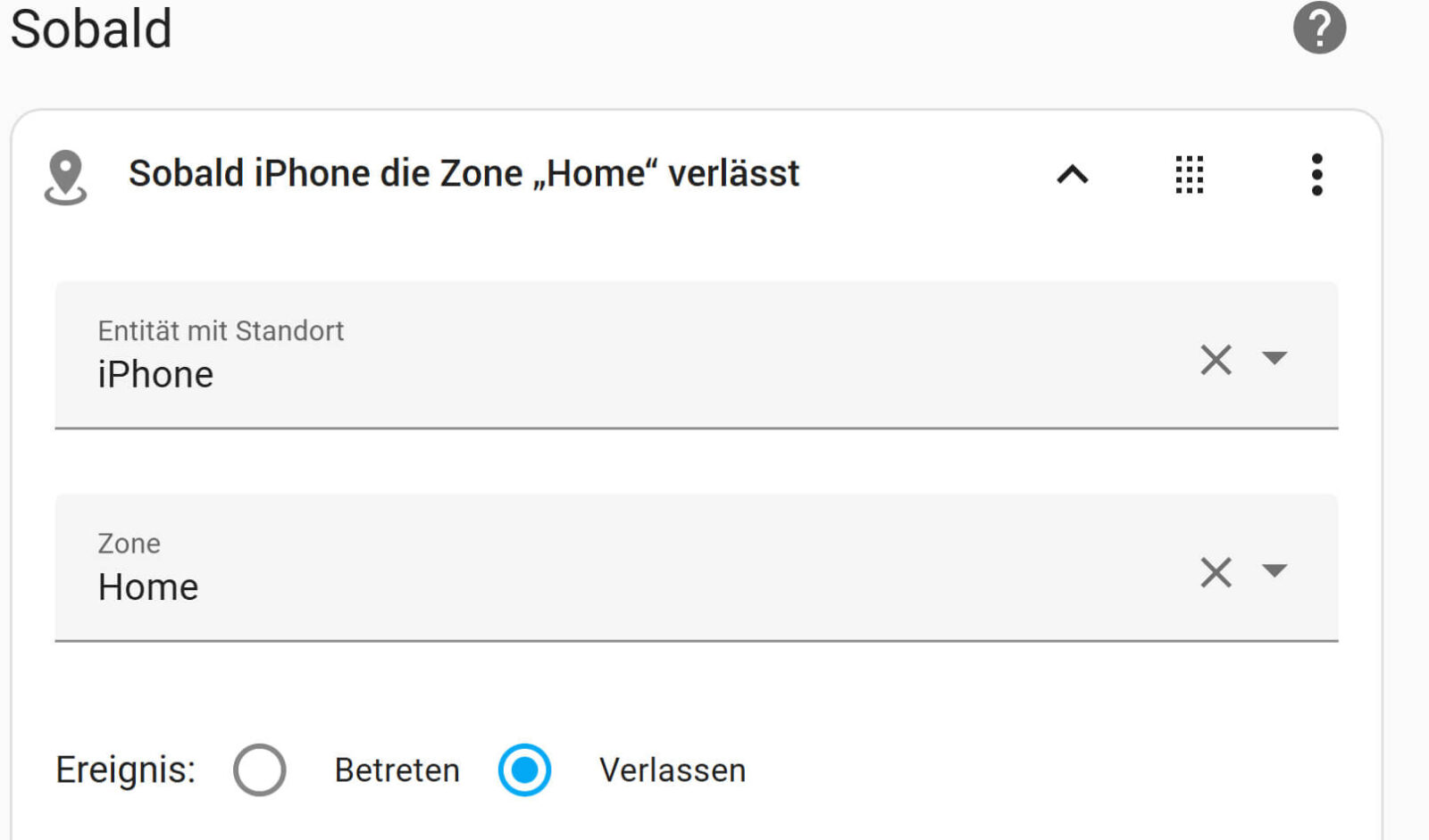Image resolution: width=1429 pixels, height=840 pixels.
Task: Click the location pin icon on the trigger
Action: (65, 174)
